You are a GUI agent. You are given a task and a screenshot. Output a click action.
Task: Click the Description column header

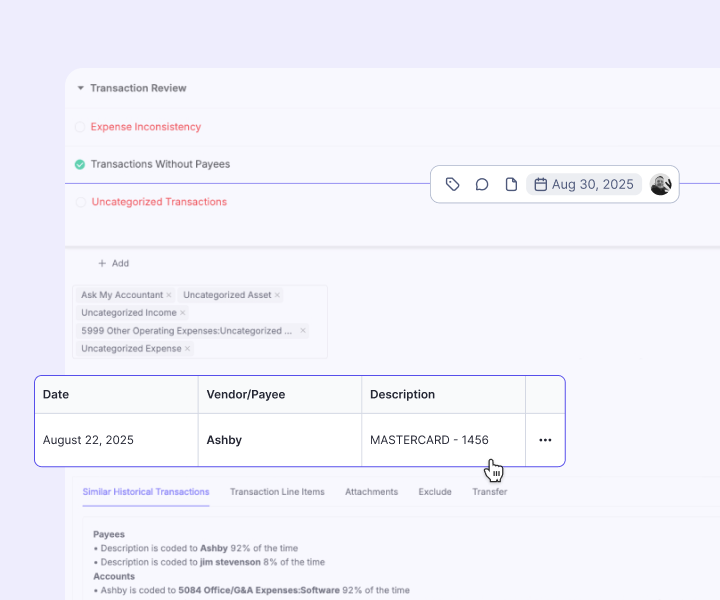(444, 395)
